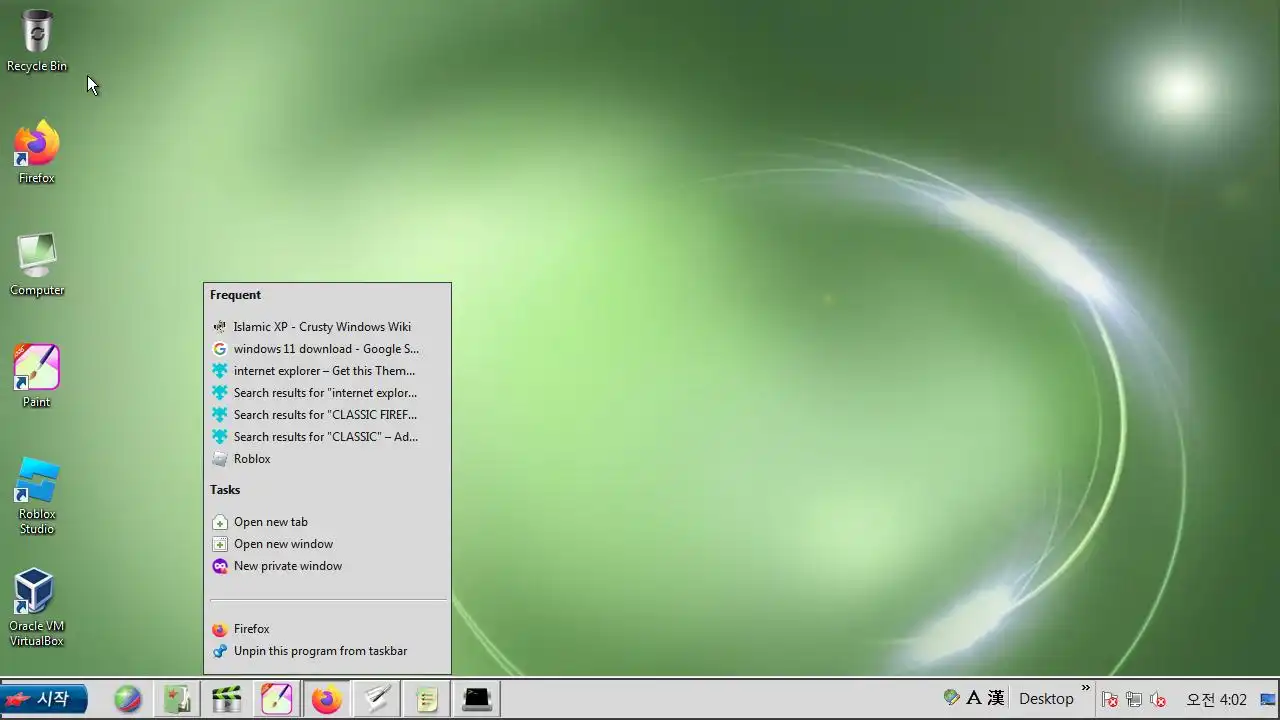Viewport: 1280px width, 720px height.
Task: Choose 'Open new window' task
Action: [327, 544]
